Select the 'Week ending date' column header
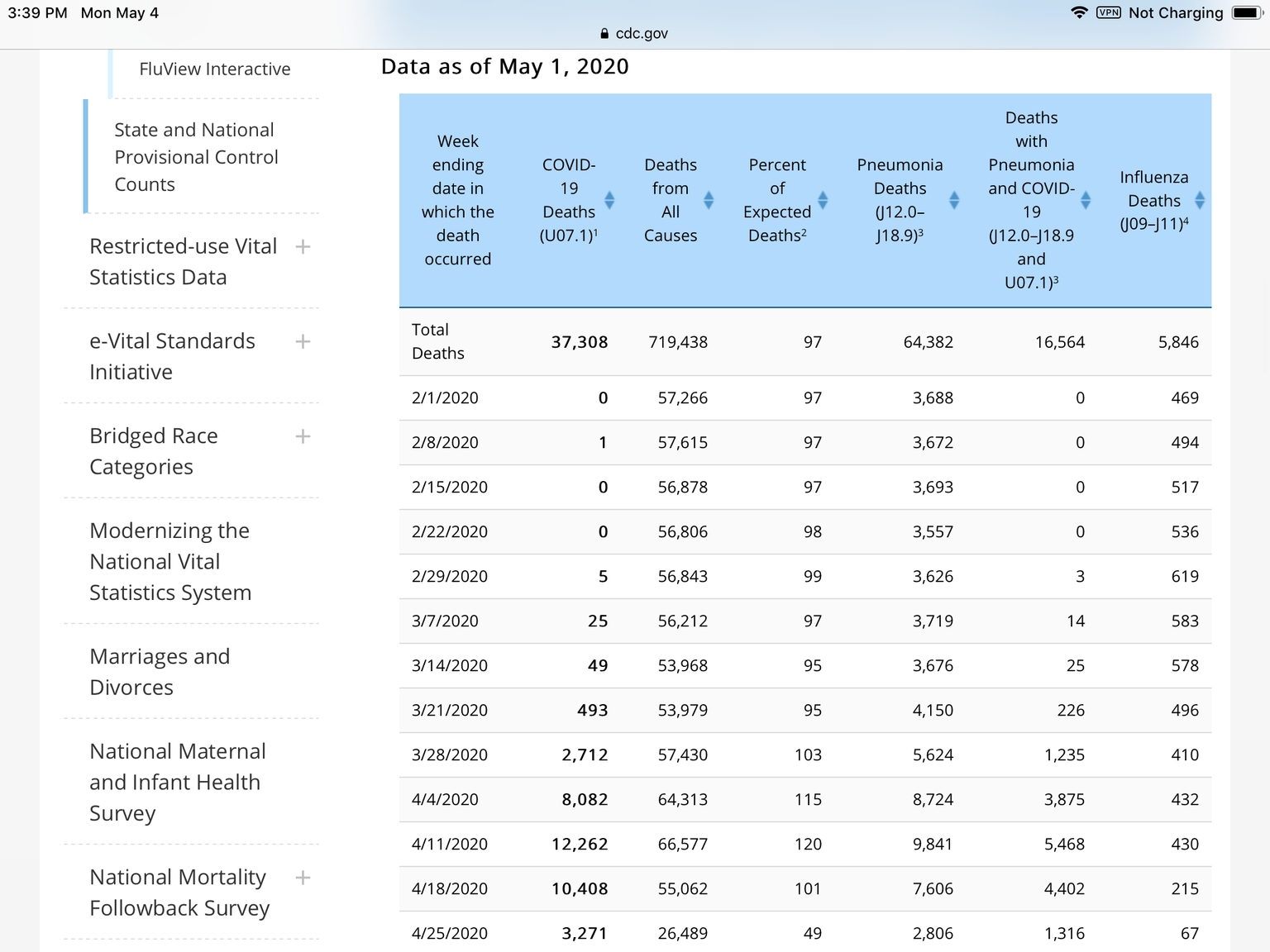Image resolution: width=1270 pixels, height=952 pixels. (x=458, y=200)
